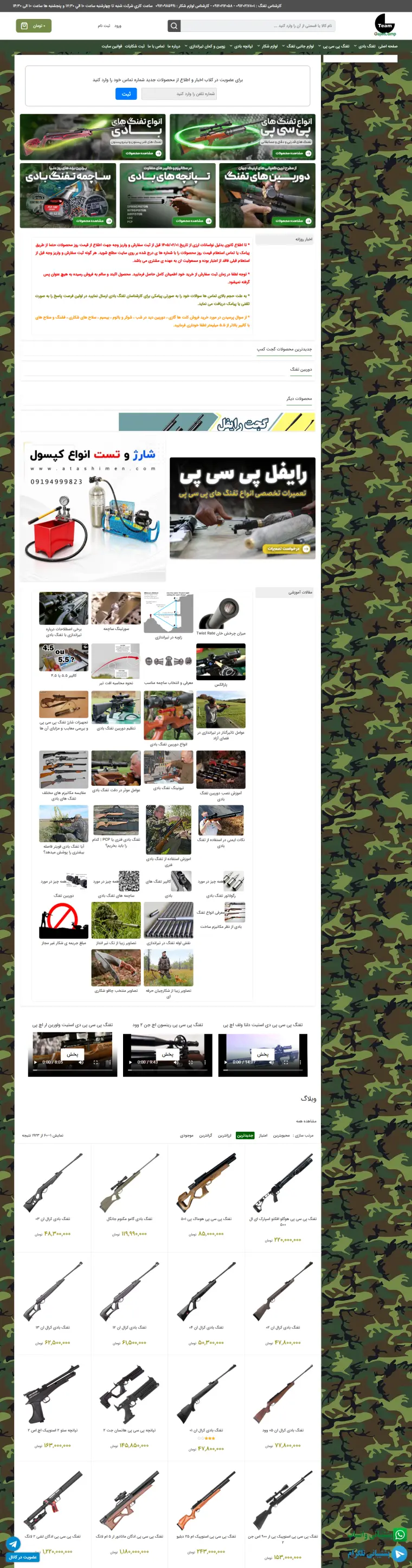Screen dimensions: 412x1568
Task: Click the blog 'view all' link
Action: click(306, 1121)
